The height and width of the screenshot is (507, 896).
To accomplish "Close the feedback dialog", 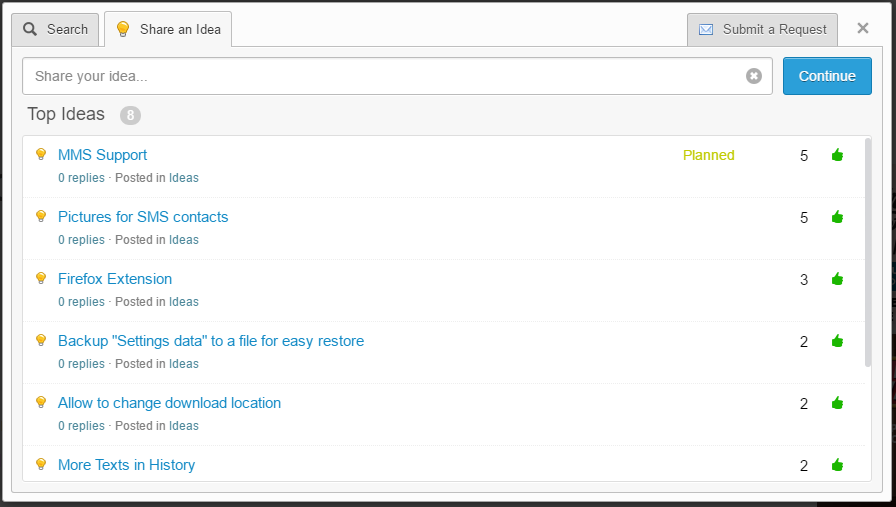I will point(863,28).
